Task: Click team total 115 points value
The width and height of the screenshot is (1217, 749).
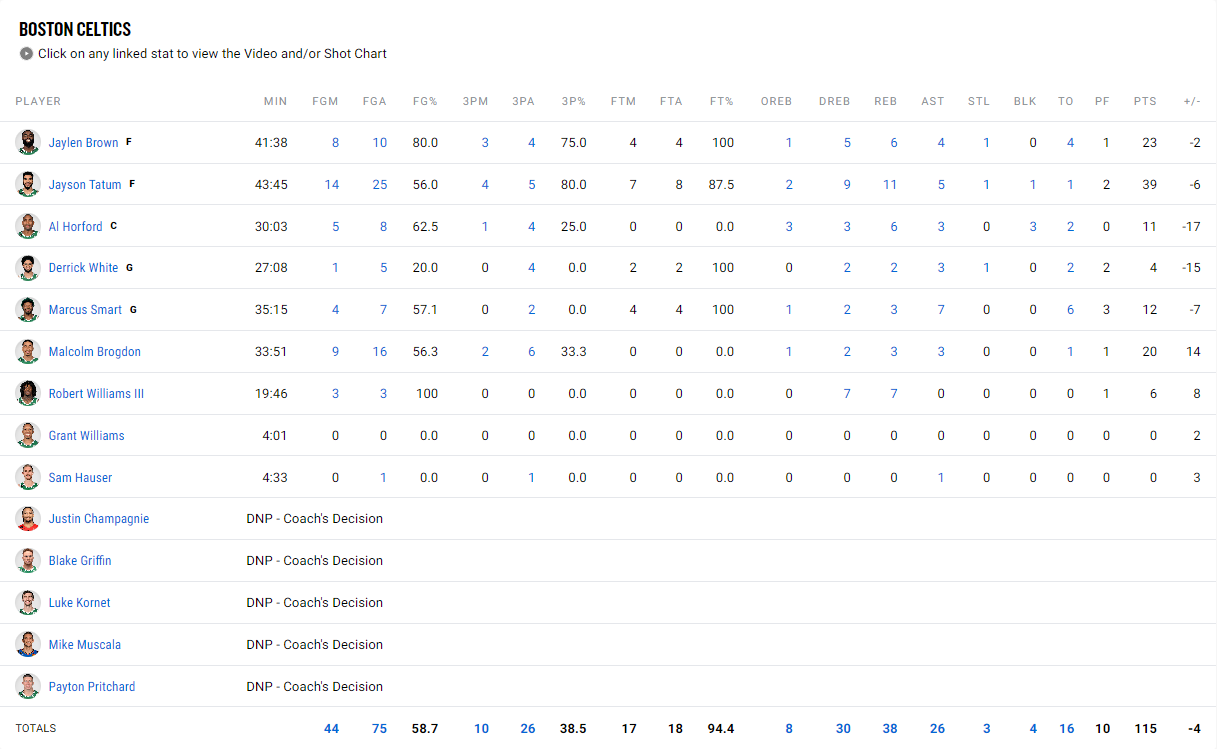Action: click(1145, 729)
